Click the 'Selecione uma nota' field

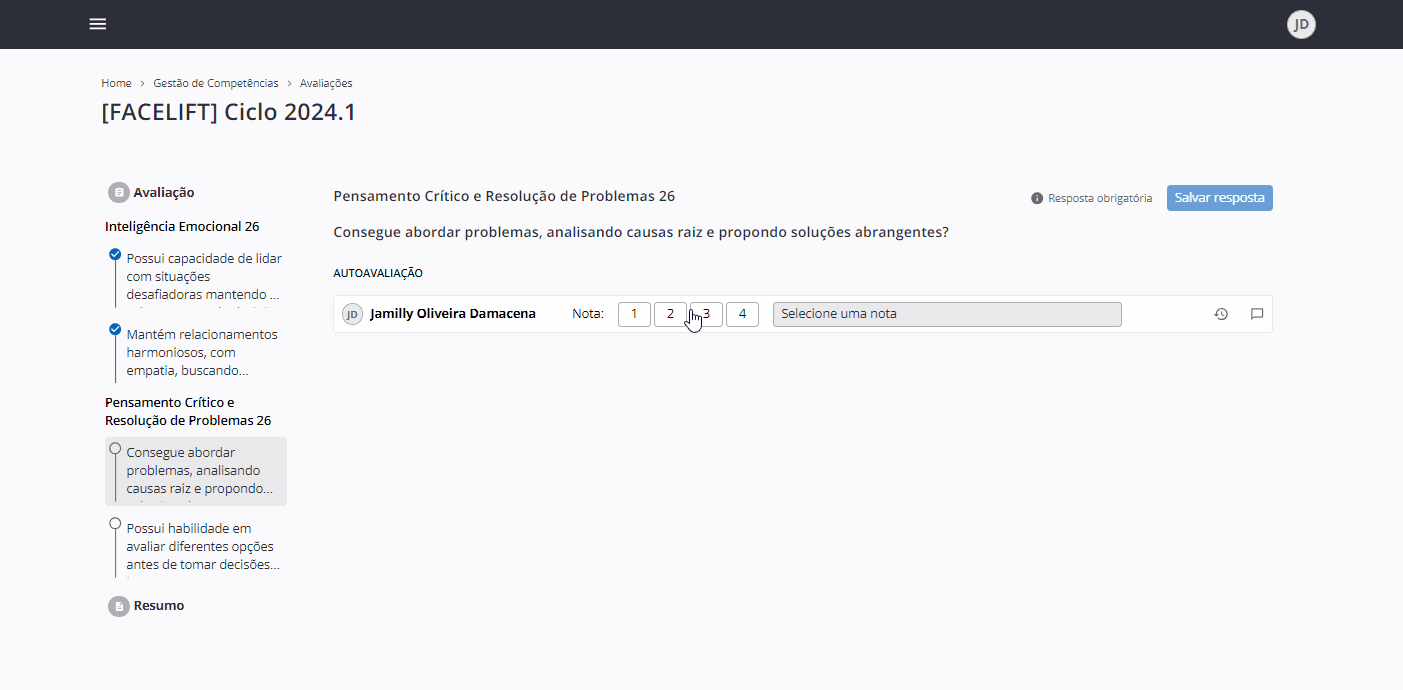tap(946, 314)
